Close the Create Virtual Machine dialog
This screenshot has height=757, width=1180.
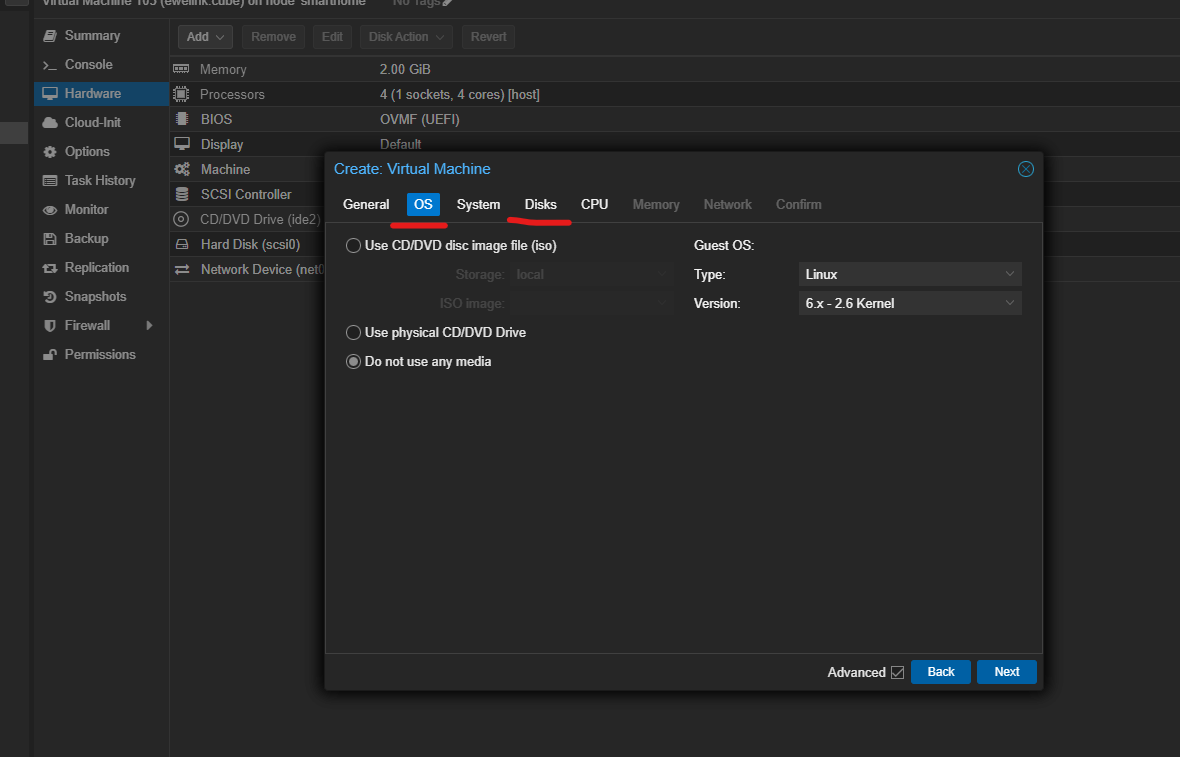[1025, 169]
